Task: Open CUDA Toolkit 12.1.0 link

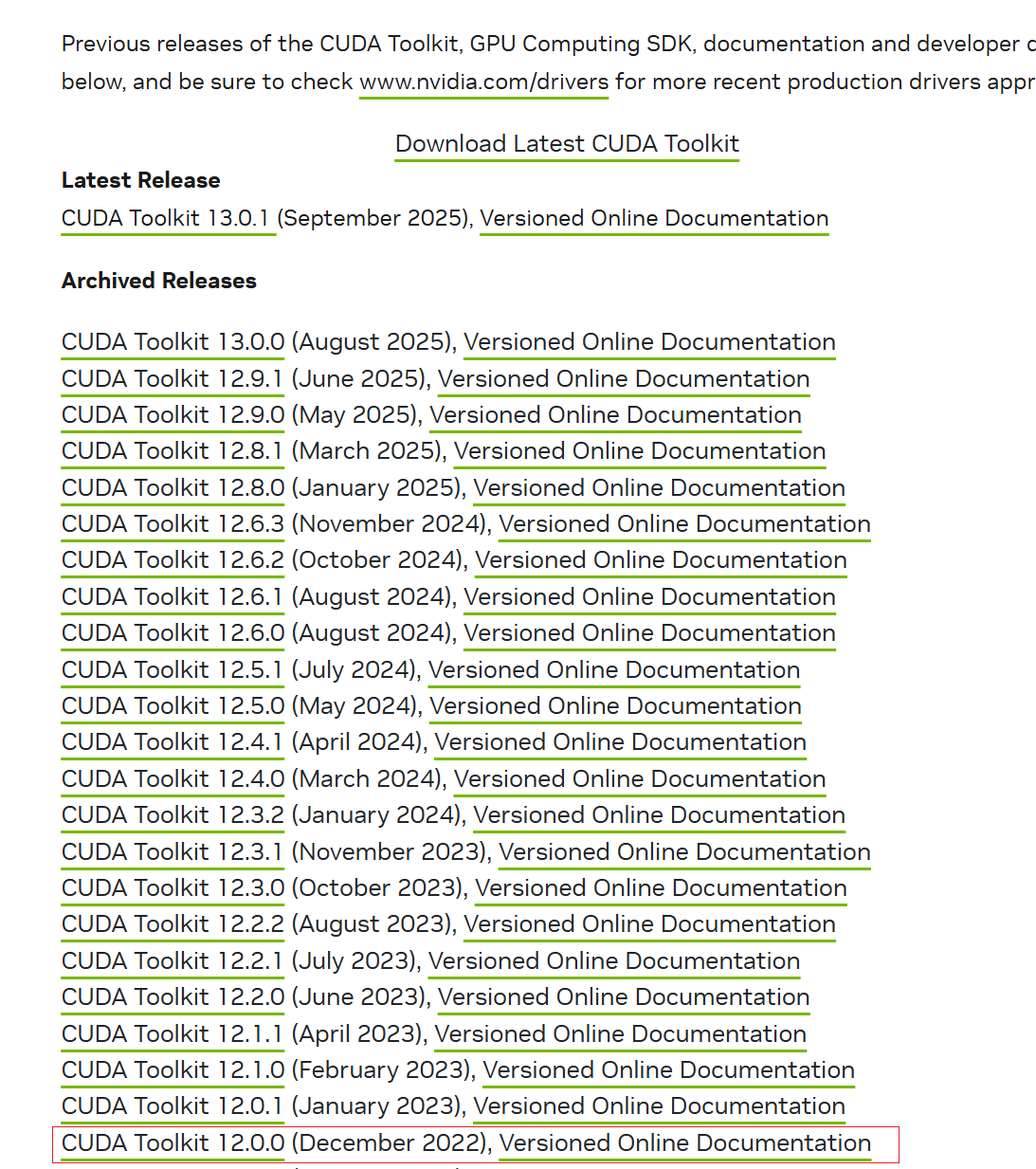Action: coord(173,1070)
